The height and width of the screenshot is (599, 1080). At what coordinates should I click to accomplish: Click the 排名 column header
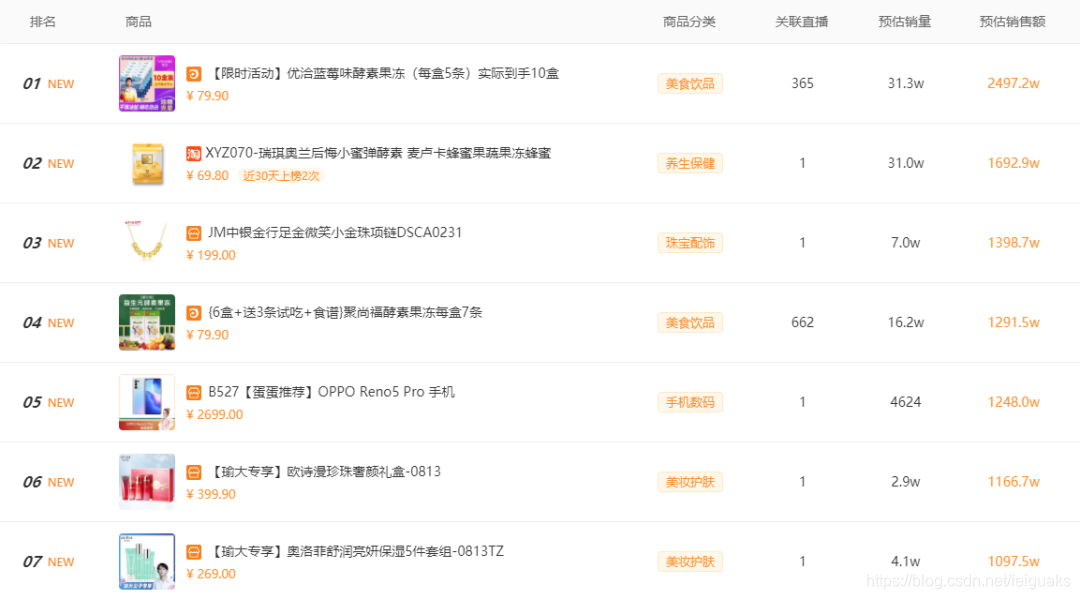pyautogui.click(x=43, y=22)
